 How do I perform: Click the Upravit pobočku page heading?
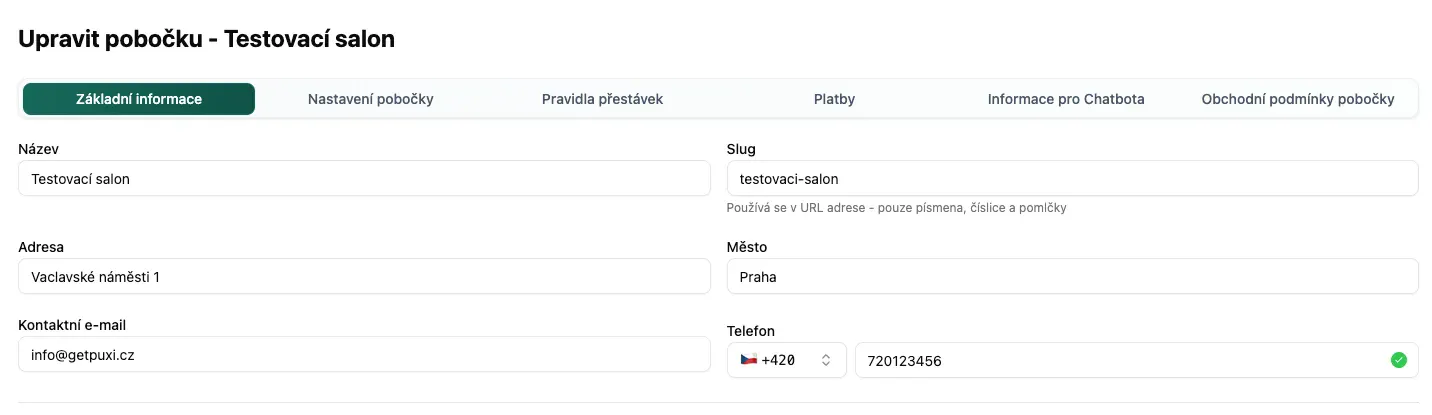pyautogui.click(x=207, y=39)
